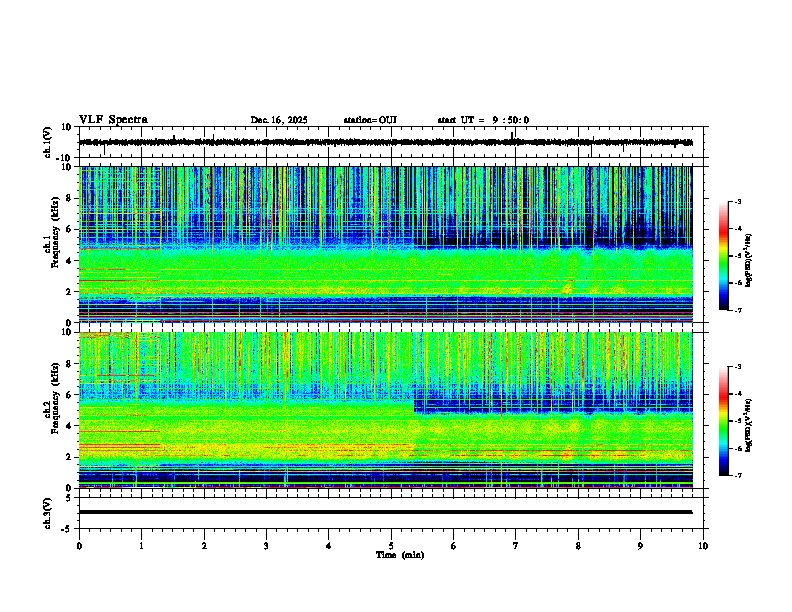Select the "start UT = 9 :50: 0" text
792x612 pixels.
pyautogui.click(x=483, y=120)
